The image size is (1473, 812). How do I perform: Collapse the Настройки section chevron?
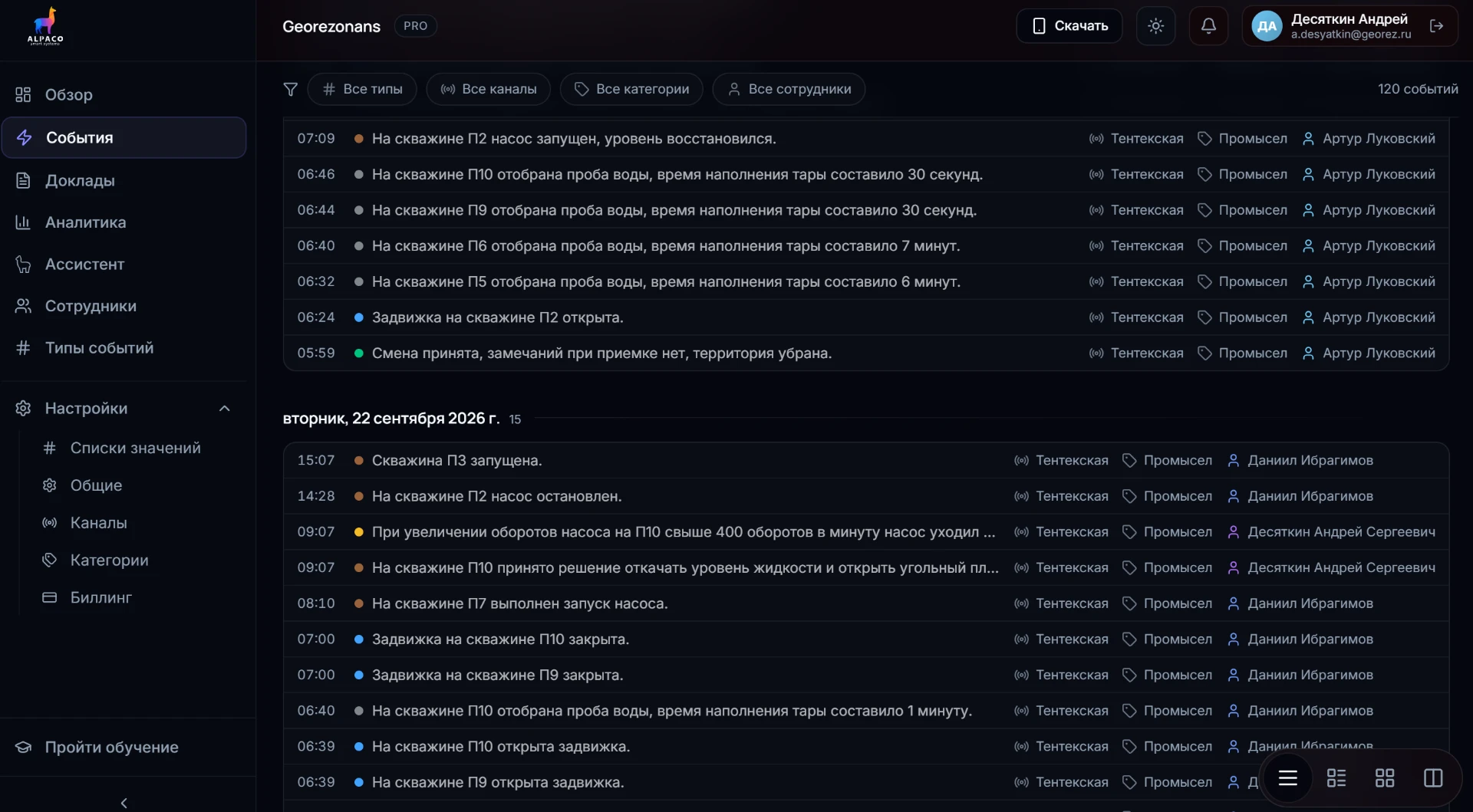pyautogui.click(x=225, y=409)
